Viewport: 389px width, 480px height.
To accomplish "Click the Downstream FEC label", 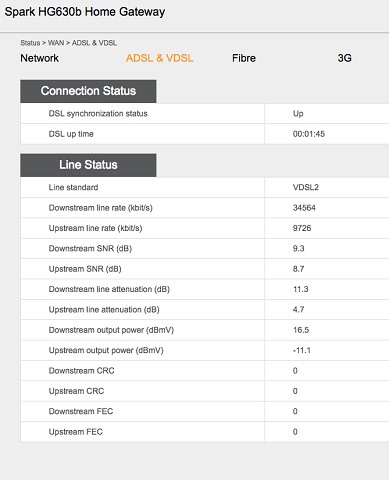I will [x=81, y=411].
